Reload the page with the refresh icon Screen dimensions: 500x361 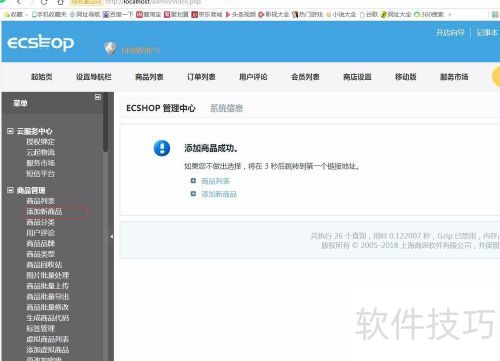tap(44, 2)
